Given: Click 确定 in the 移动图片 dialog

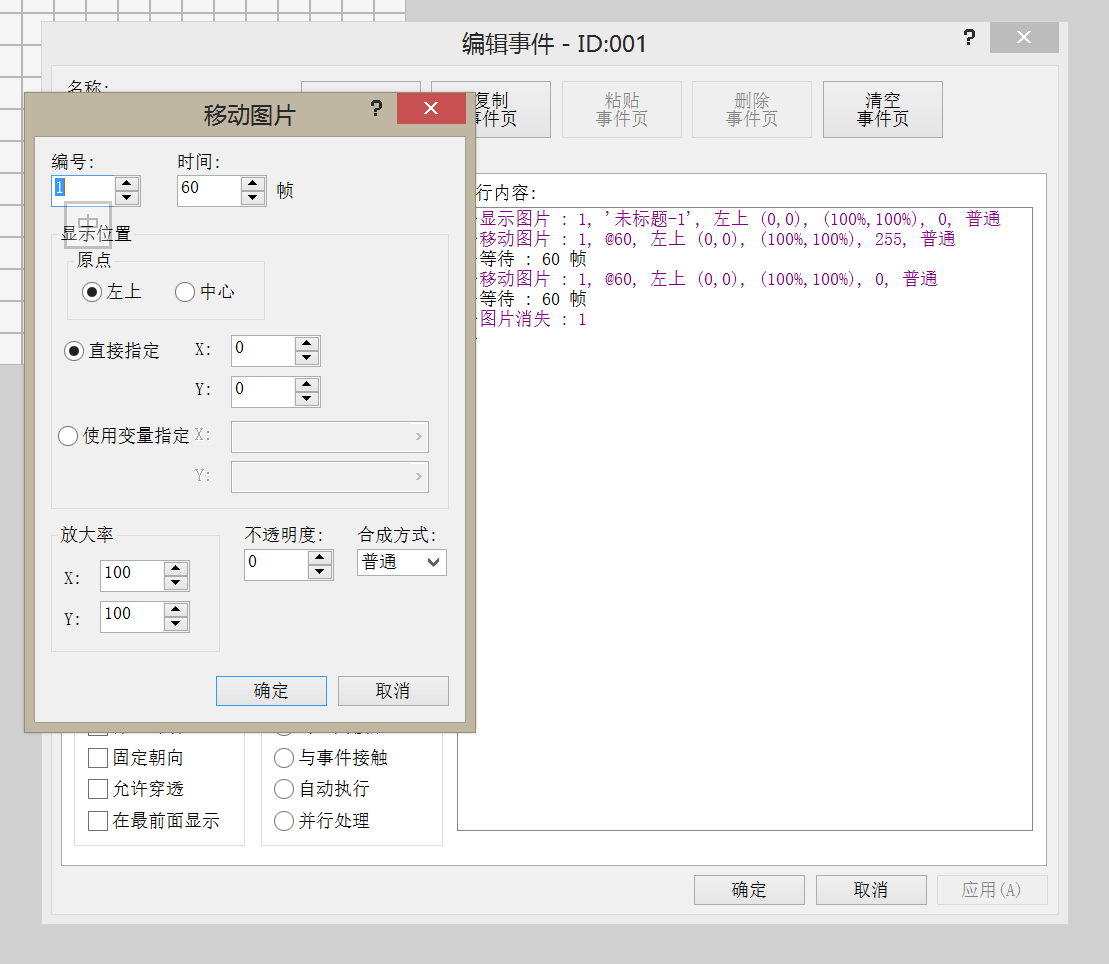Looking at the screenshot, I should 272,691.
